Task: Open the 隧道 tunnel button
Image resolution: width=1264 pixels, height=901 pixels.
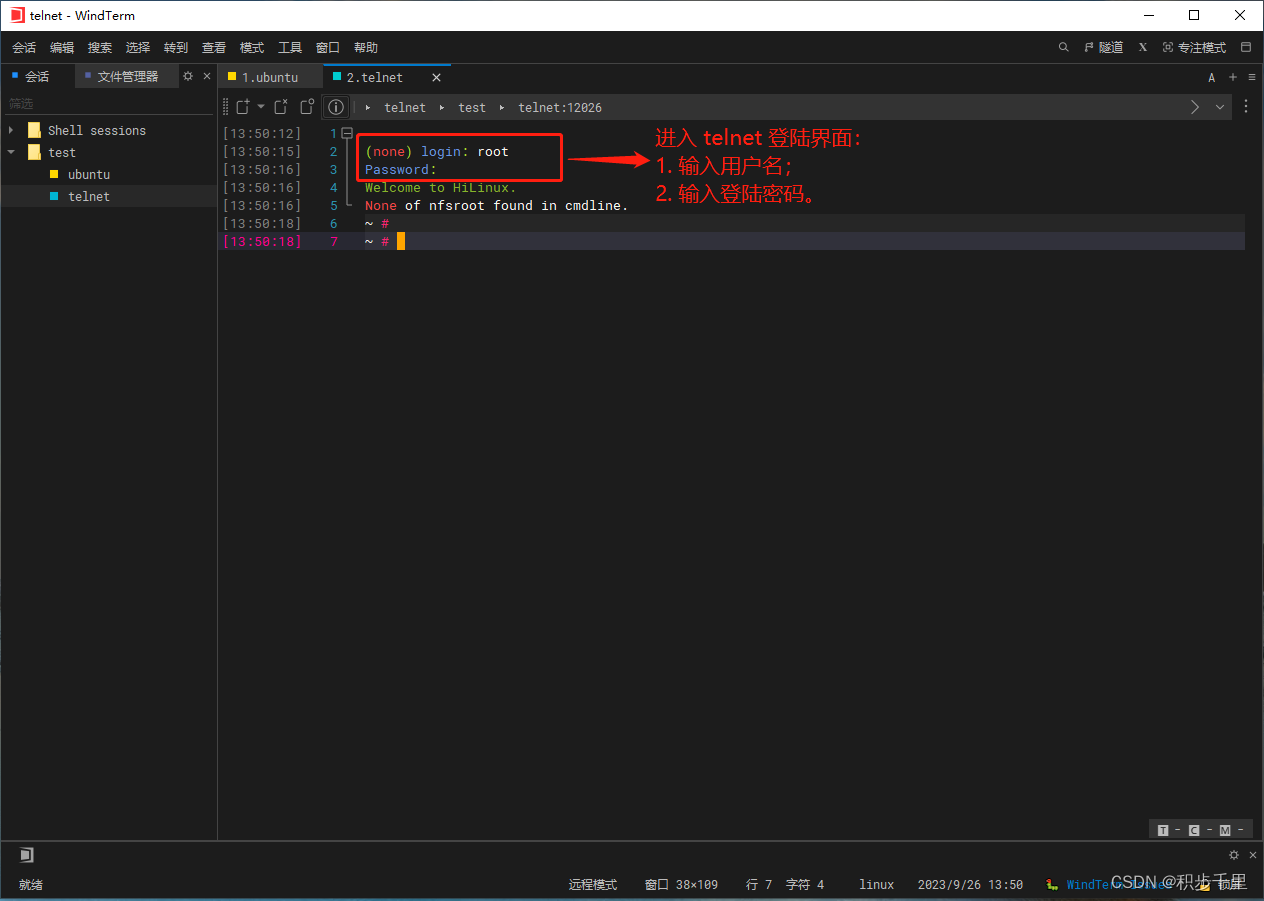Action: point(1103,47)
